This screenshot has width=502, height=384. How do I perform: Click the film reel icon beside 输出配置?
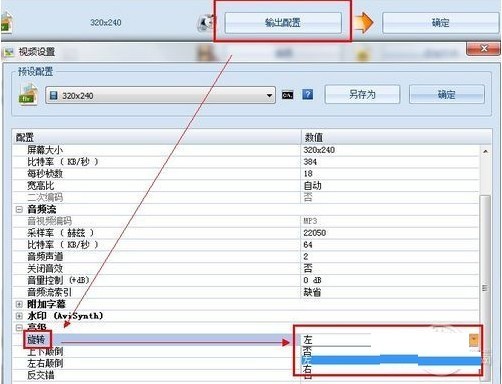pyautogui.click(x=206, y=23)
